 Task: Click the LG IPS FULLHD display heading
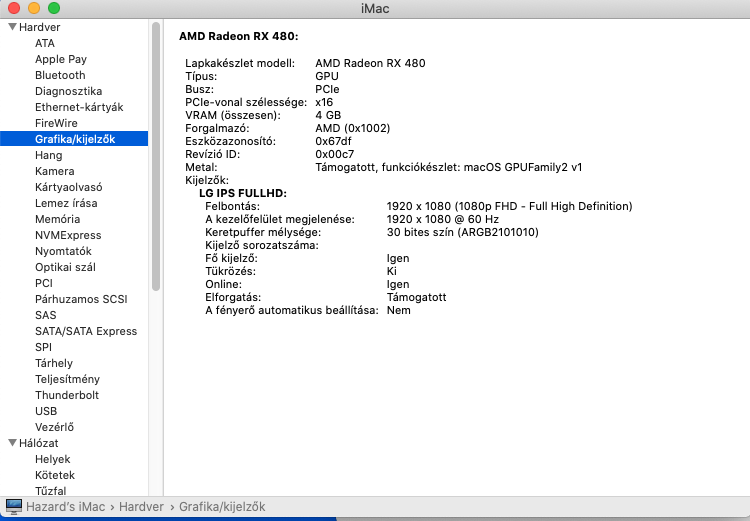tap(243, 193)
